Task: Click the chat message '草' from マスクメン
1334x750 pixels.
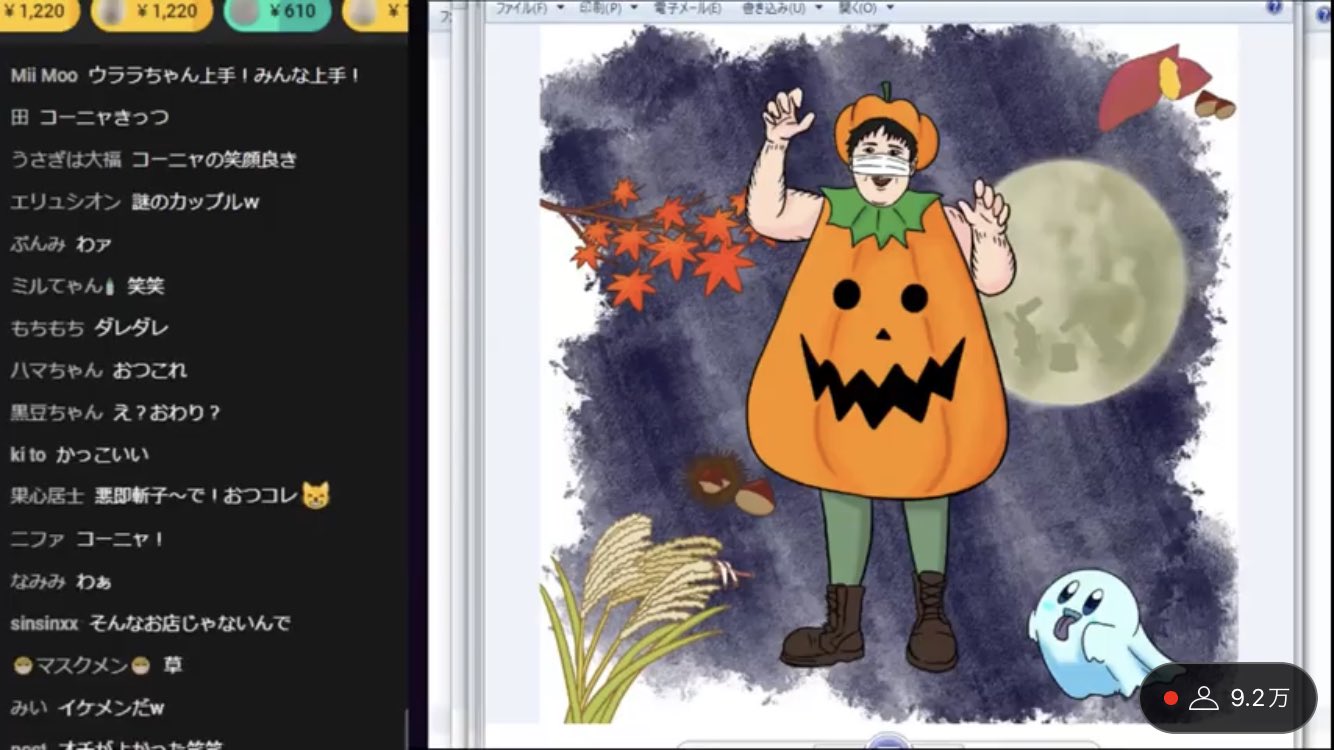Action: pos(173,665)
